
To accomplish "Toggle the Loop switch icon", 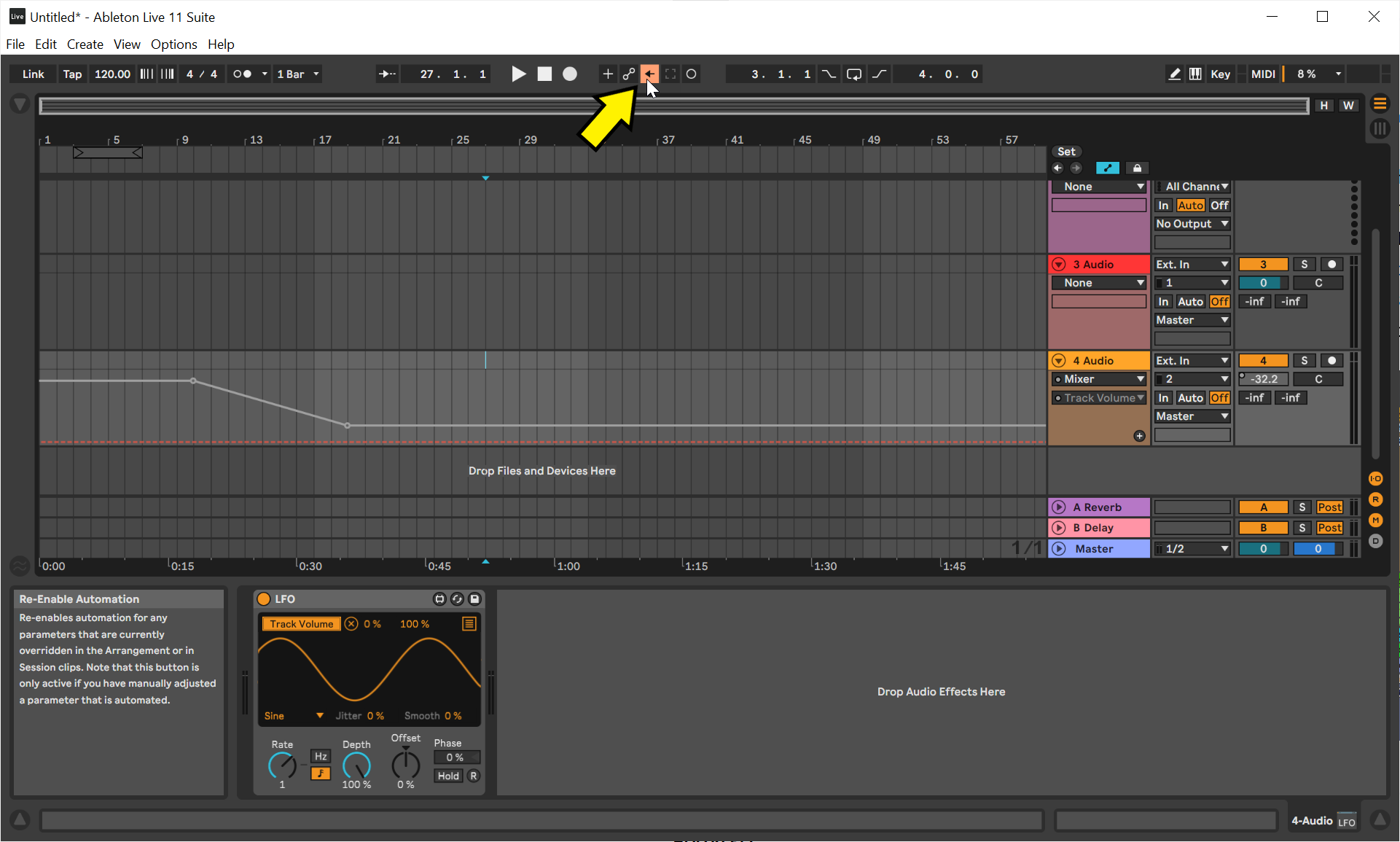I will click(x=854, y=74).
